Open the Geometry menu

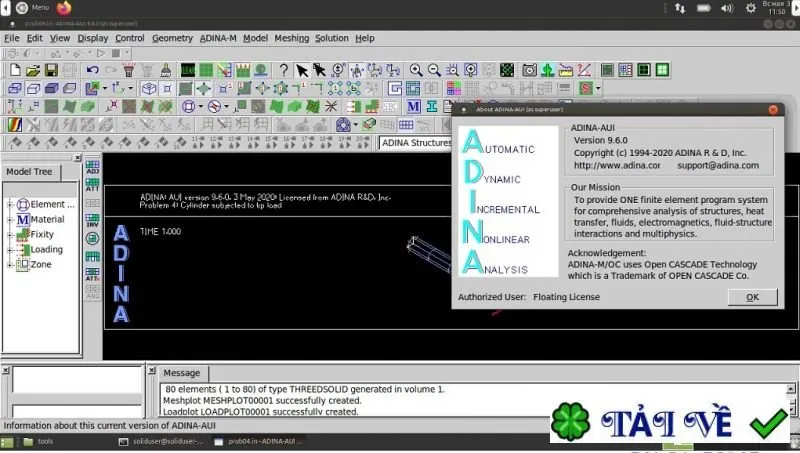[172, 38]
